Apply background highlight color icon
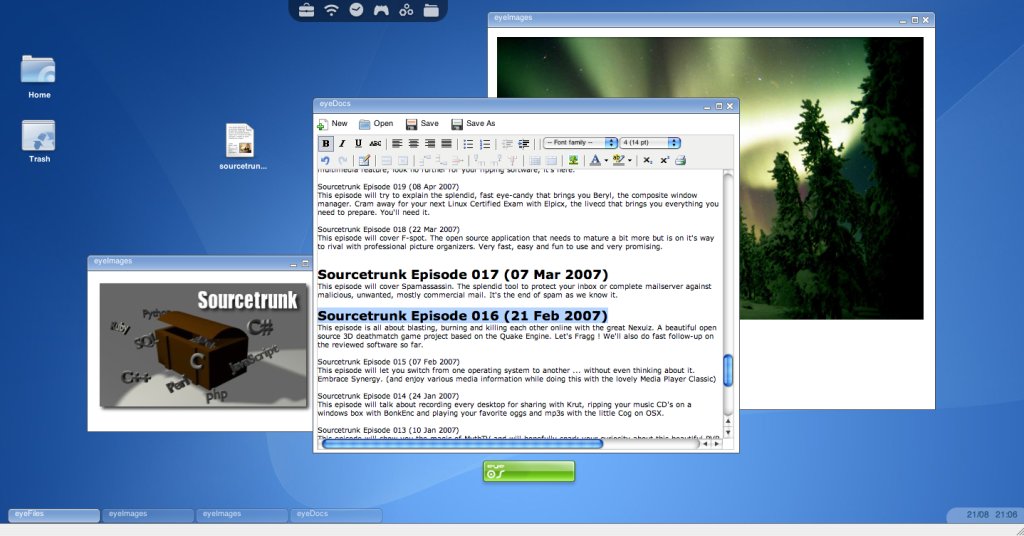 coord(618,160)
